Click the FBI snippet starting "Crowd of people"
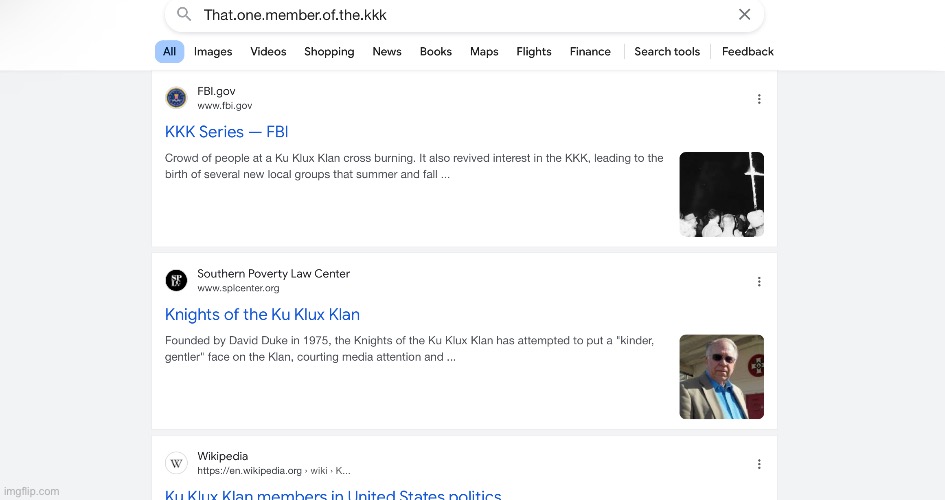Image resolution: width=945 pixels, height=500 pixels. click(x=414, y=166)
